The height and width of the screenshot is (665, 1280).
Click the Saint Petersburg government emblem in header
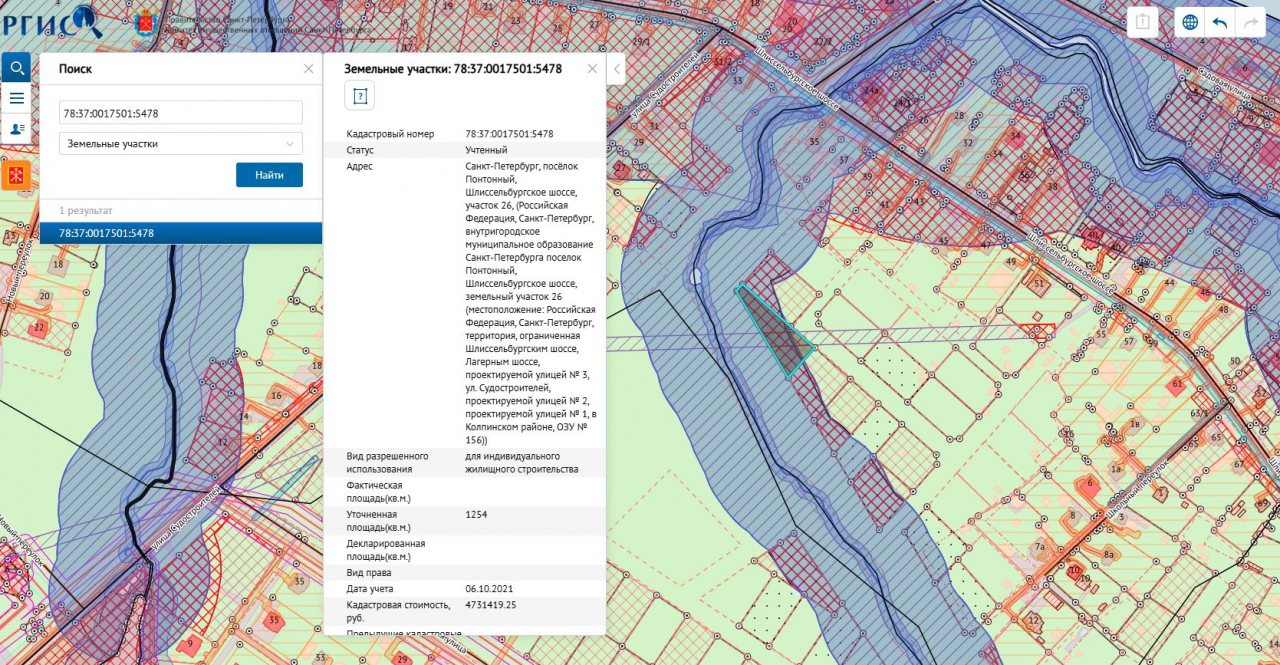[147, 23]
